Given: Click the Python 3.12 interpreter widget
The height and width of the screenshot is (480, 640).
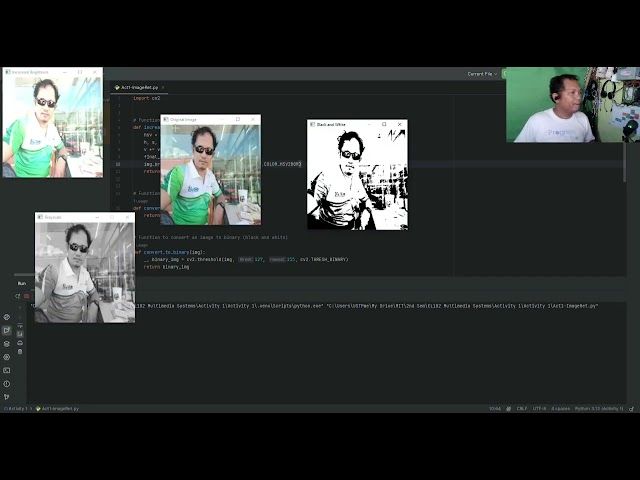Looking at the screenshot, I should click(599, 409).
